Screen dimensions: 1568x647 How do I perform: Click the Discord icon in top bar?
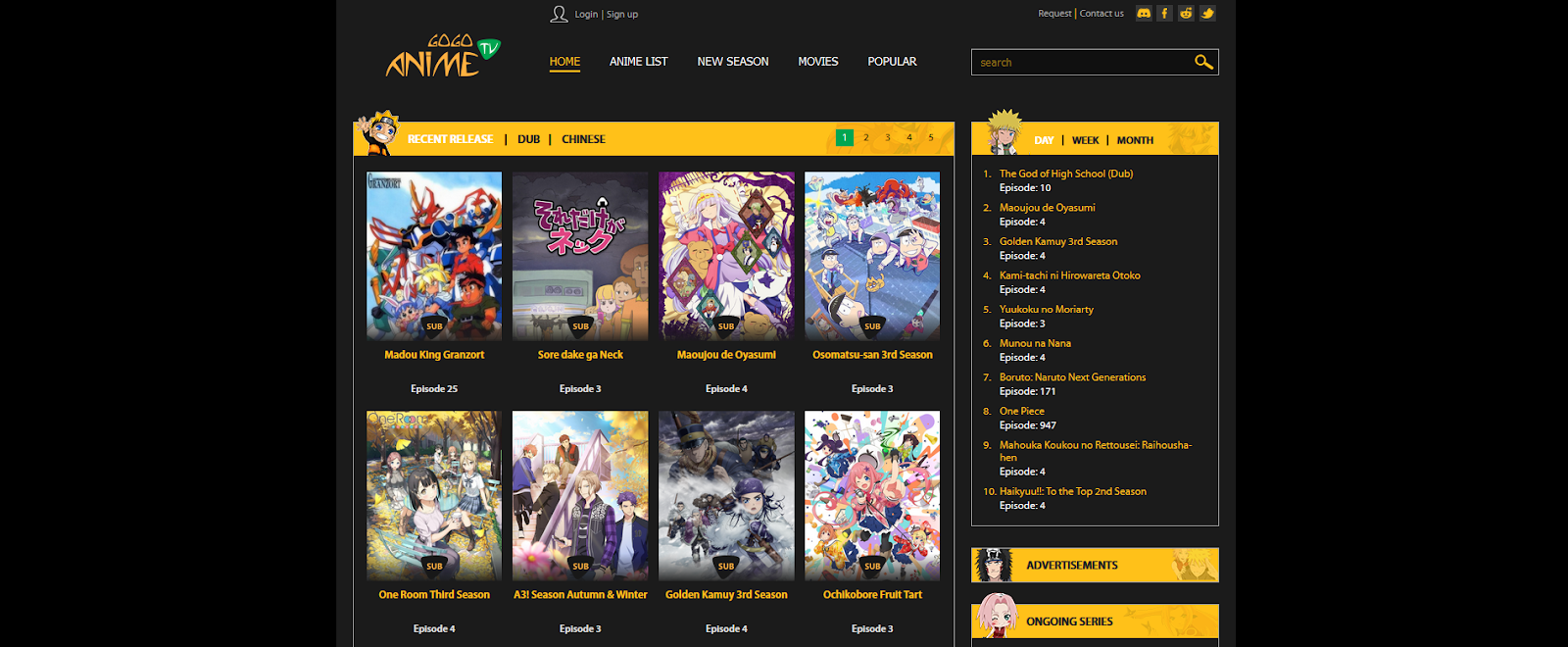(x=1144, y=14)
